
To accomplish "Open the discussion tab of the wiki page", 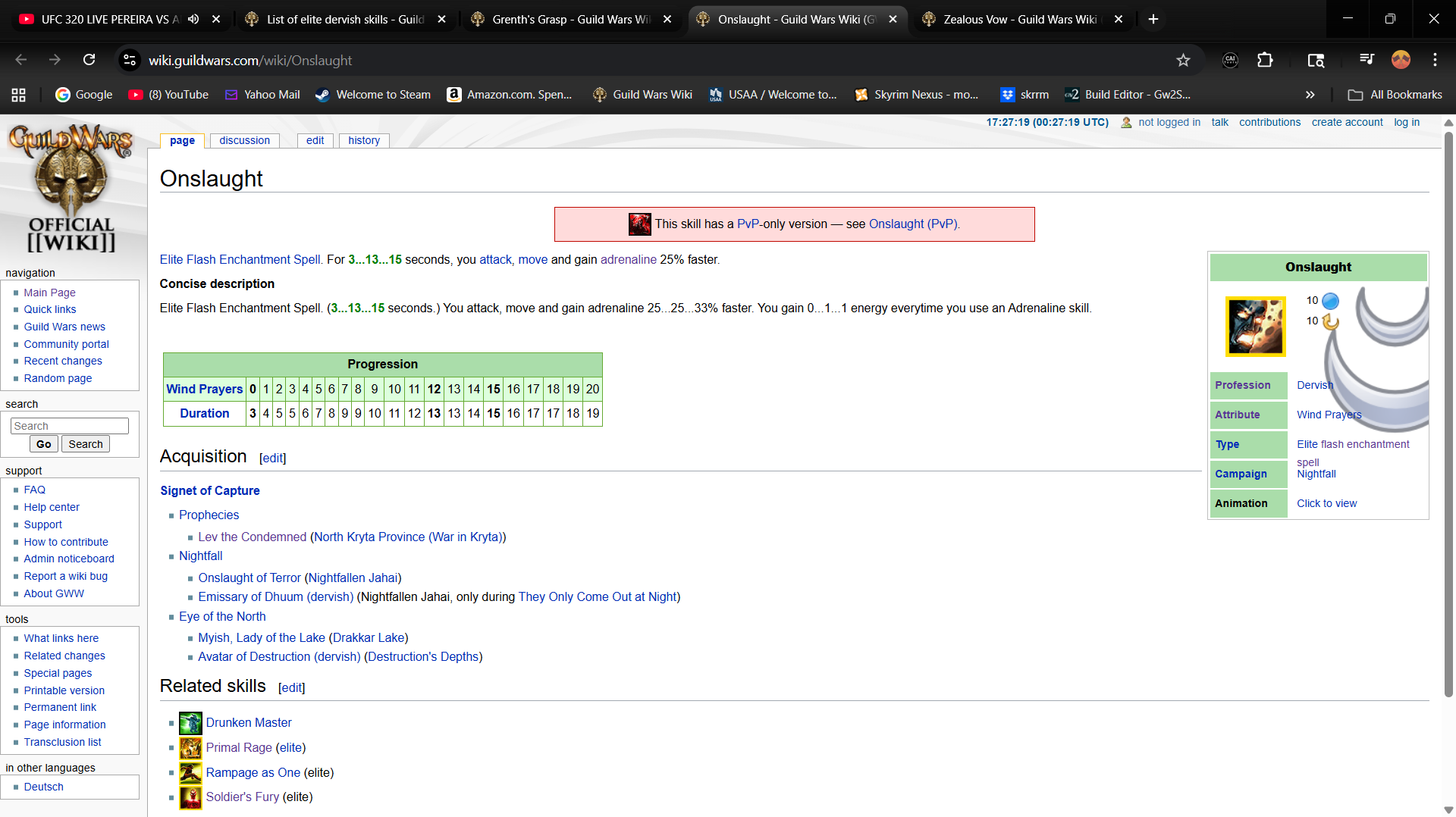I will click(x=244, y=140).
